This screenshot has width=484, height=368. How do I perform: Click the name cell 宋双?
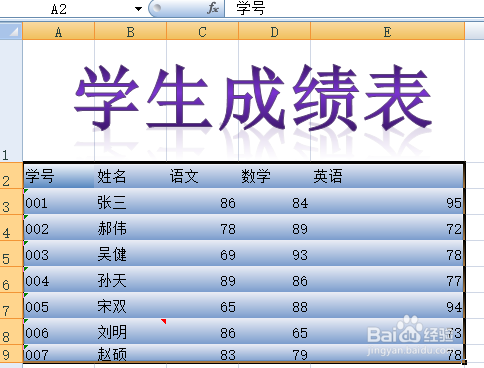(131, 306)
